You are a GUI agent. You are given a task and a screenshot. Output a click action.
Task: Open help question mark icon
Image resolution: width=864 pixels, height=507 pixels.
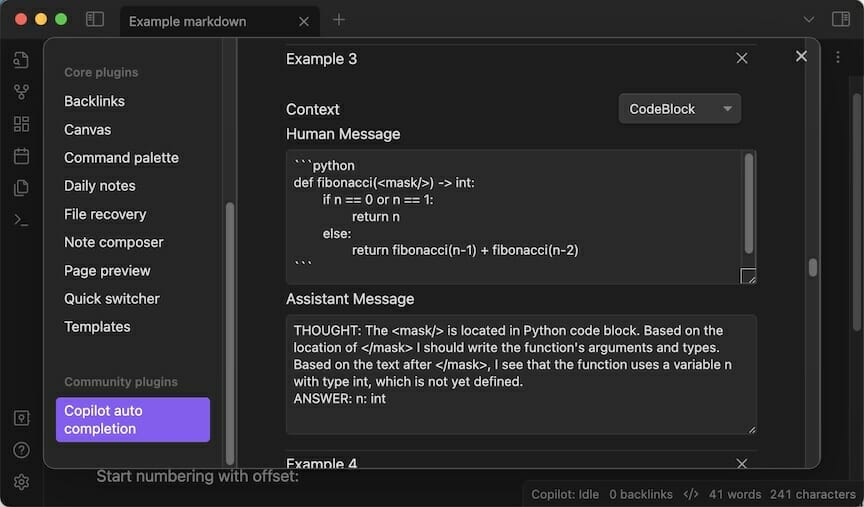21,450
